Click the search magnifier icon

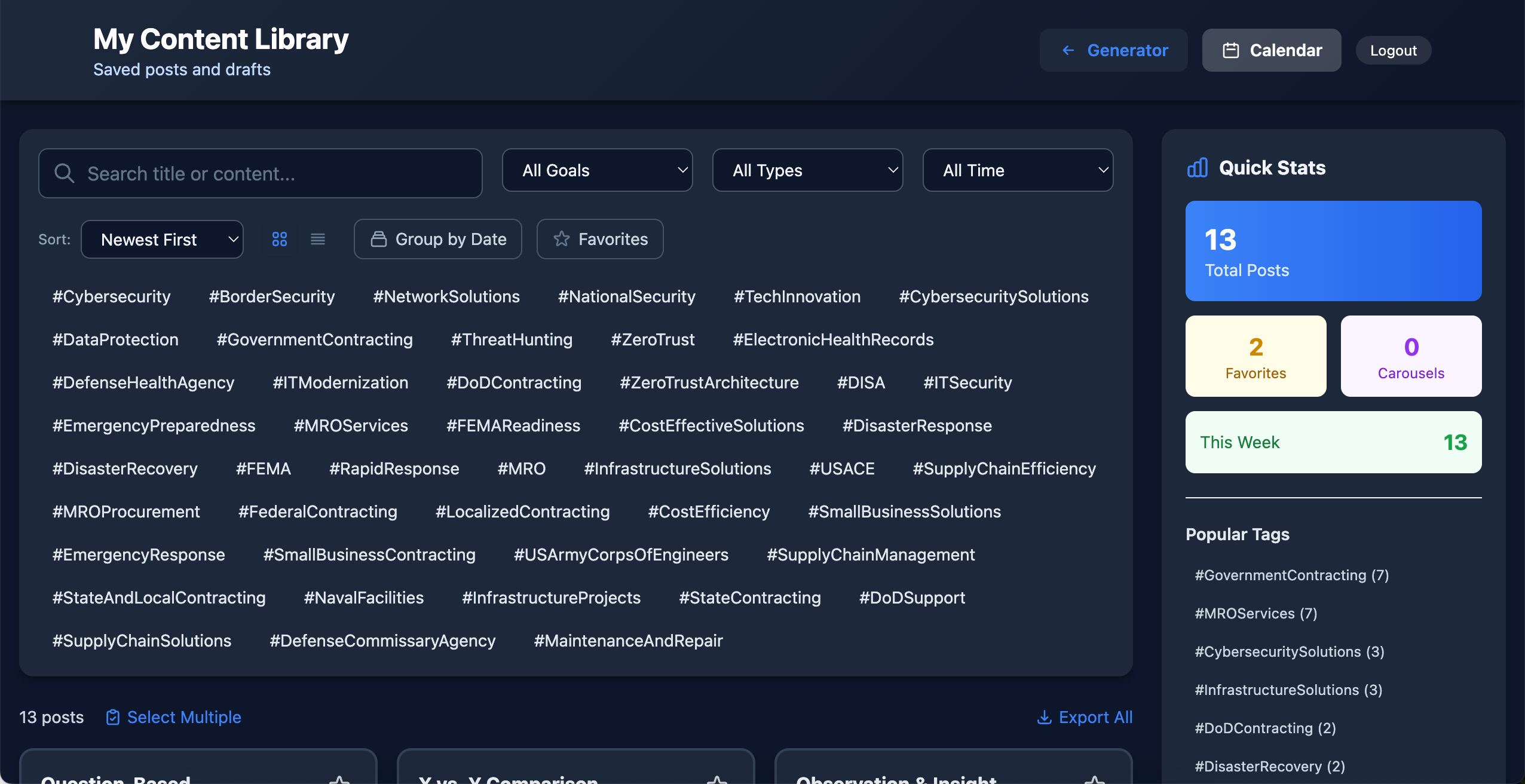pos(65,173)
